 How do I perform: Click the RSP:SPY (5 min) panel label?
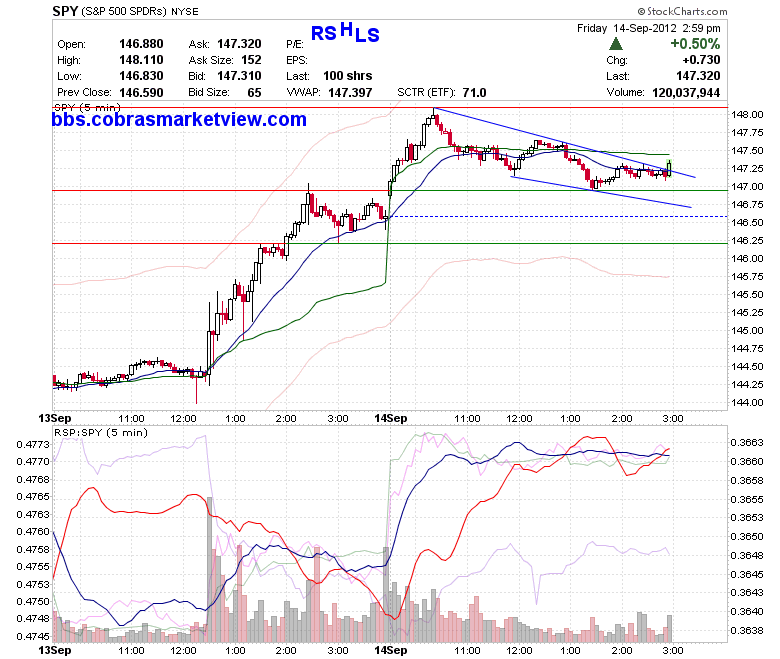[x=101, y=433]
